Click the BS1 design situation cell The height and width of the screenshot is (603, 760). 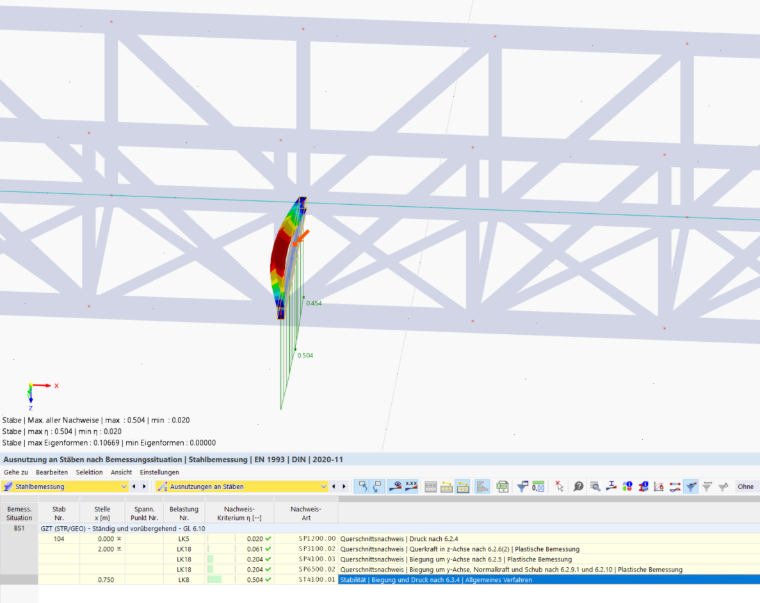point(19,528)
